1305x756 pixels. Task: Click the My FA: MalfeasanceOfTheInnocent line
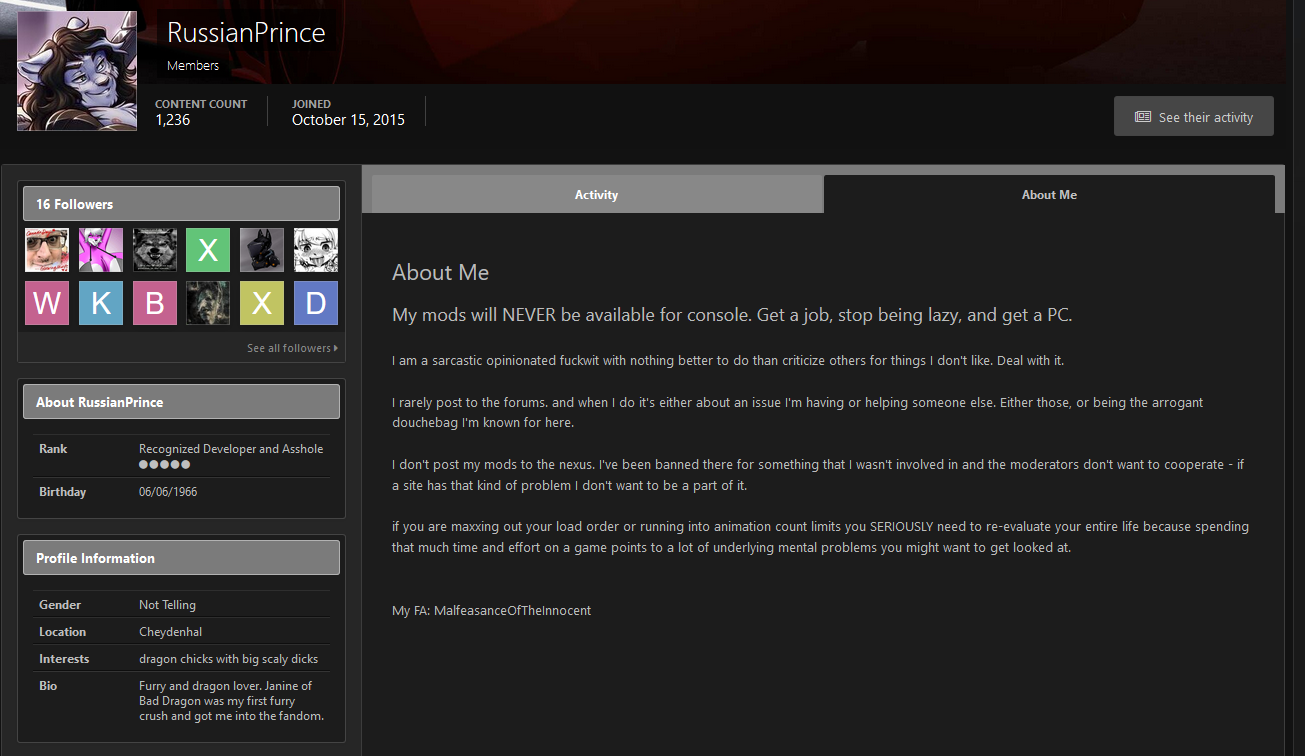(x=491, y=610)
